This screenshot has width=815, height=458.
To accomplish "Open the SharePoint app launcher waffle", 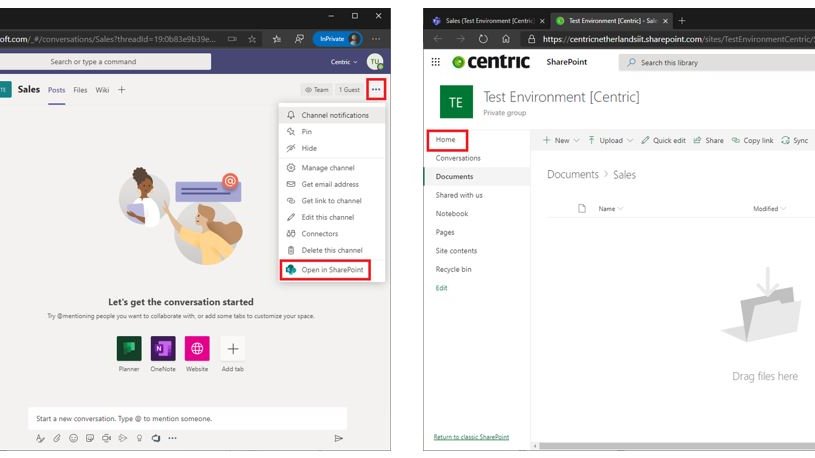I will coord(436,62).
